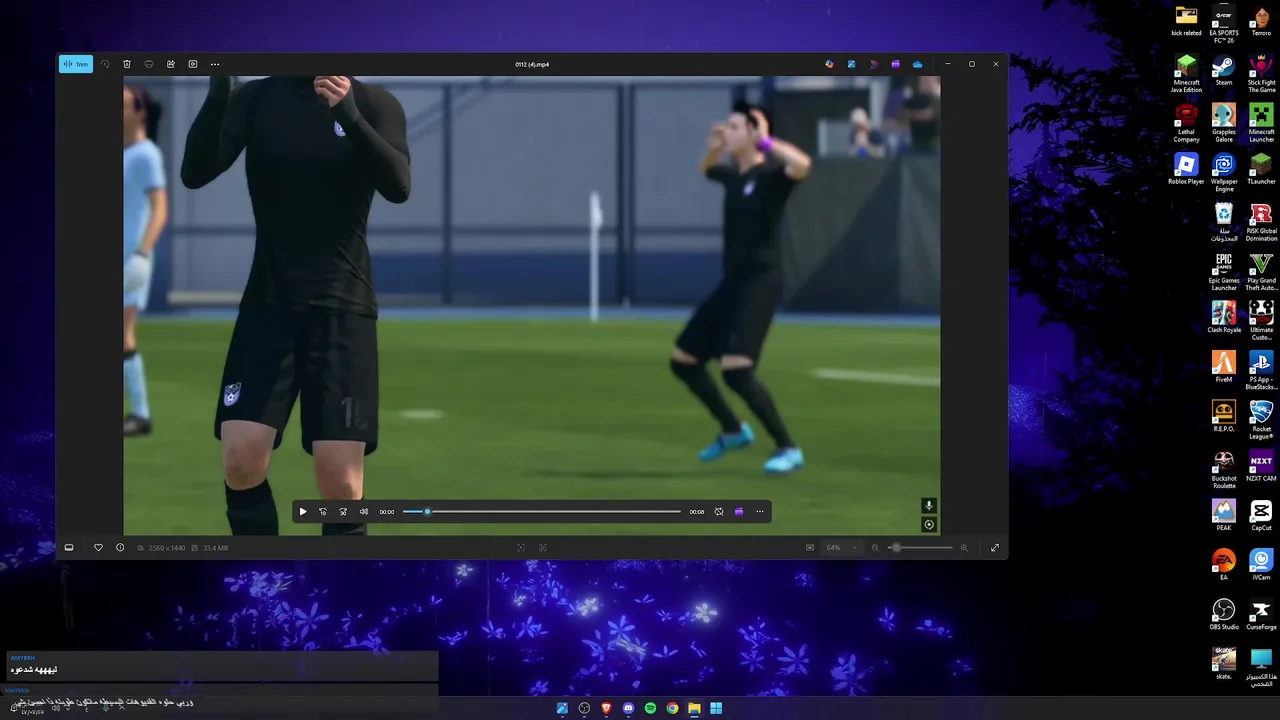The width and height of the screenshot is (1280, 720).
Task: Skip forward 30 seconds
Action: pyautogui.click(x=343, y=512)
